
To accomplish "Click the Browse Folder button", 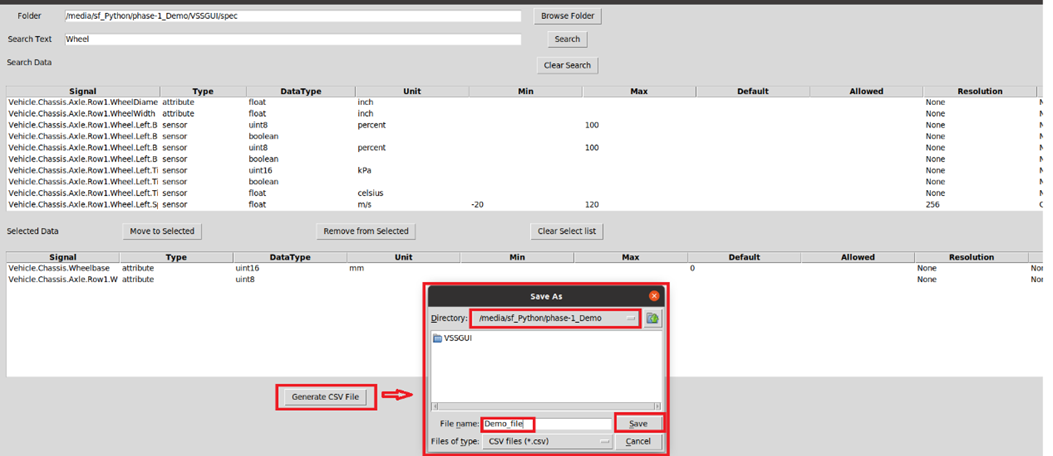I will [568, 16].
